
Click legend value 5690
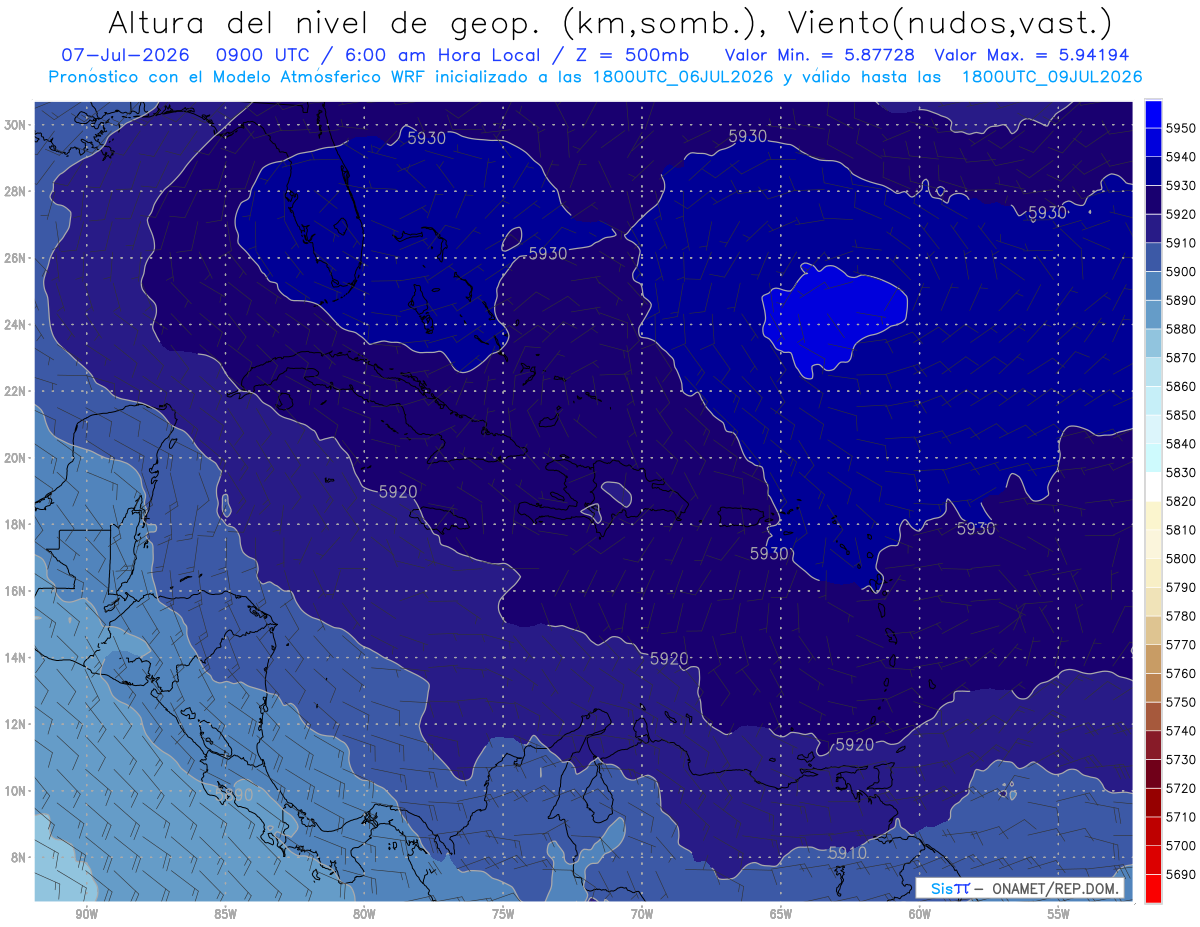1181,874
